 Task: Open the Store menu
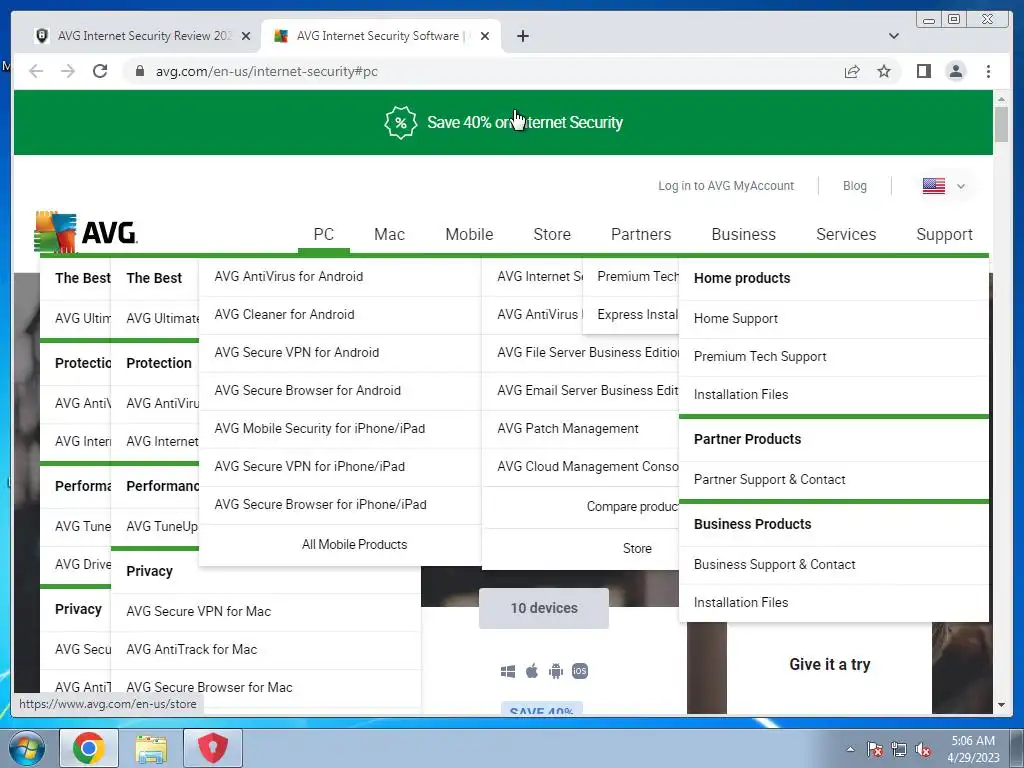click(x=552, y=234)
